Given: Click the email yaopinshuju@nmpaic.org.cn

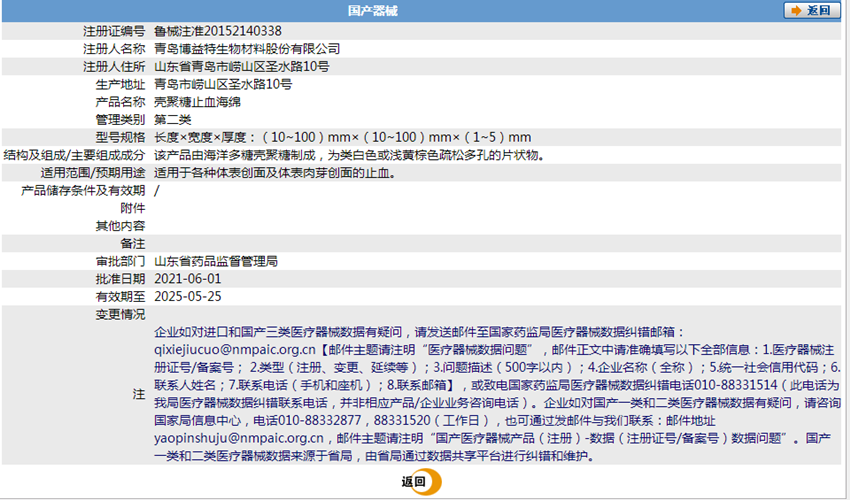Looking at the screenshot, I should pyautogui.click(x=239, y=438).
